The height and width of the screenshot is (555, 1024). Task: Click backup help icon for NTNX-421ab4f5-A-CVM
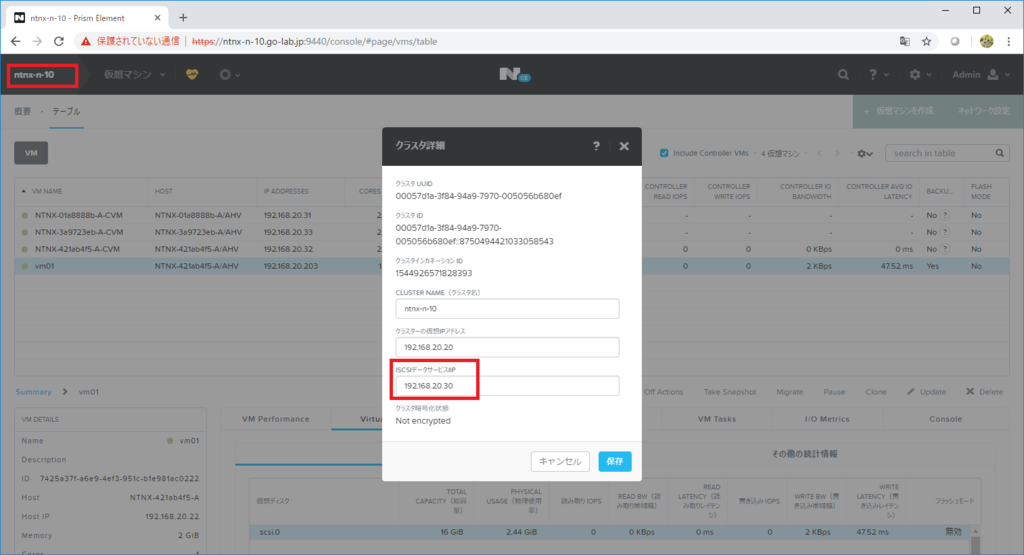pos(945,249)
